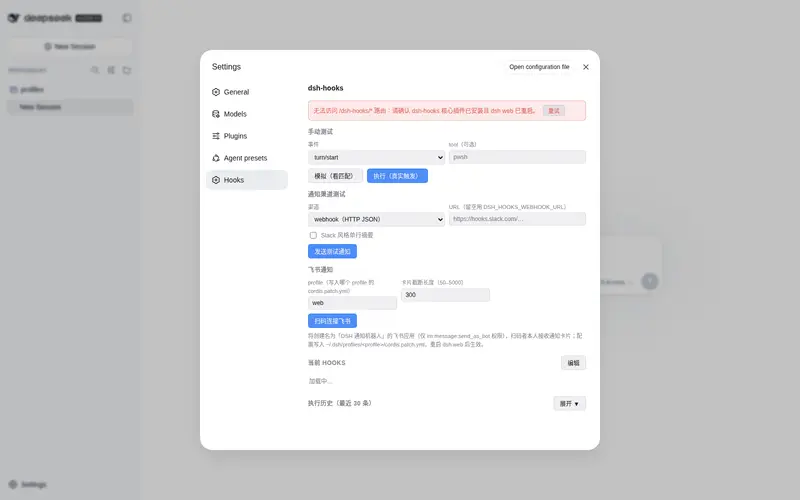The image size is (800, 500).
Task: Click the 模拟（看匹配）button
Action: pos(335,176)
